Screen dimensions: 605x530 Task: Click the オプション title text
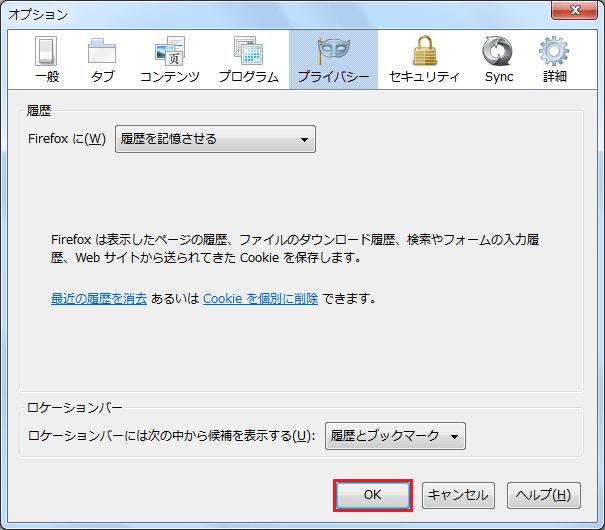38,15
